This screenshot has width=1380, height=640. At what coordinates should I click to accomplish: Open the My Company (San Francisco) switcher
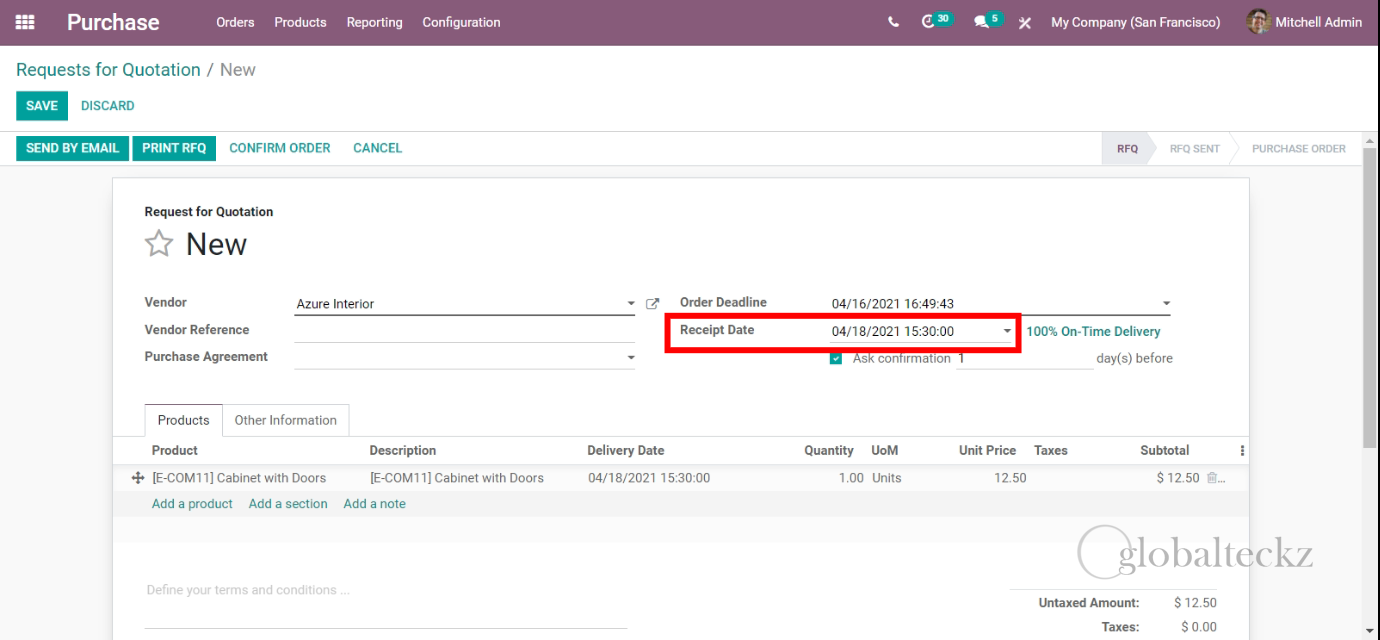[x=1135, y=22]
